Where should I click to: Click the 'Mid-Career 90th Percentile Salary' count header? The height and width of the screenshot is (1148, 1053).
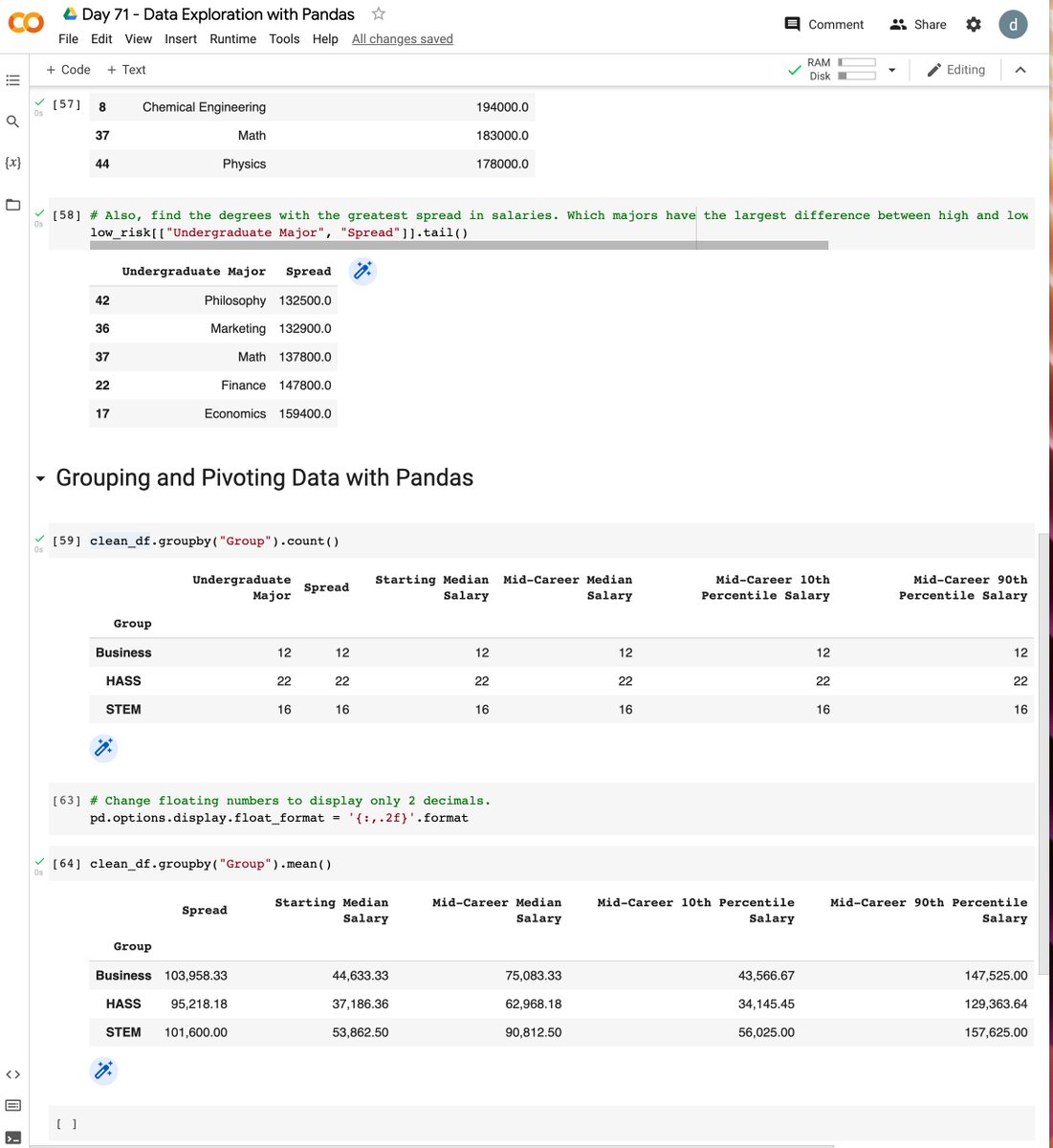pyautogui.click(x=963, y=587)
